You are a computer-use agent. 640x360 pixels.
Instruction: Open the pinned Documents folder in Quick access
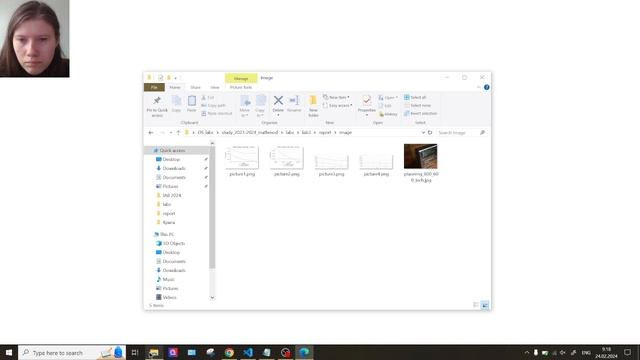pyautogui.click(x=174, y=178)
